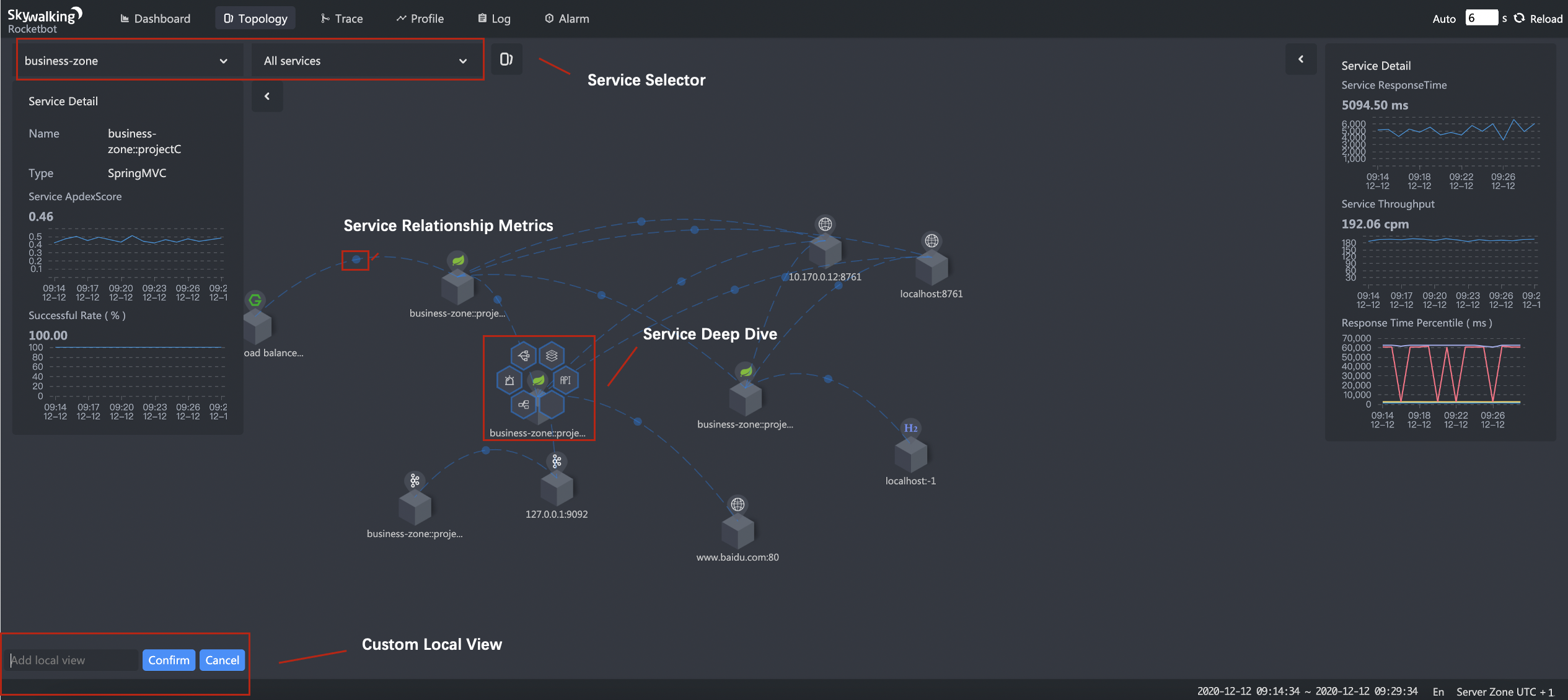Click the topology view icon beside the selectors

click(x=506, y=59)
